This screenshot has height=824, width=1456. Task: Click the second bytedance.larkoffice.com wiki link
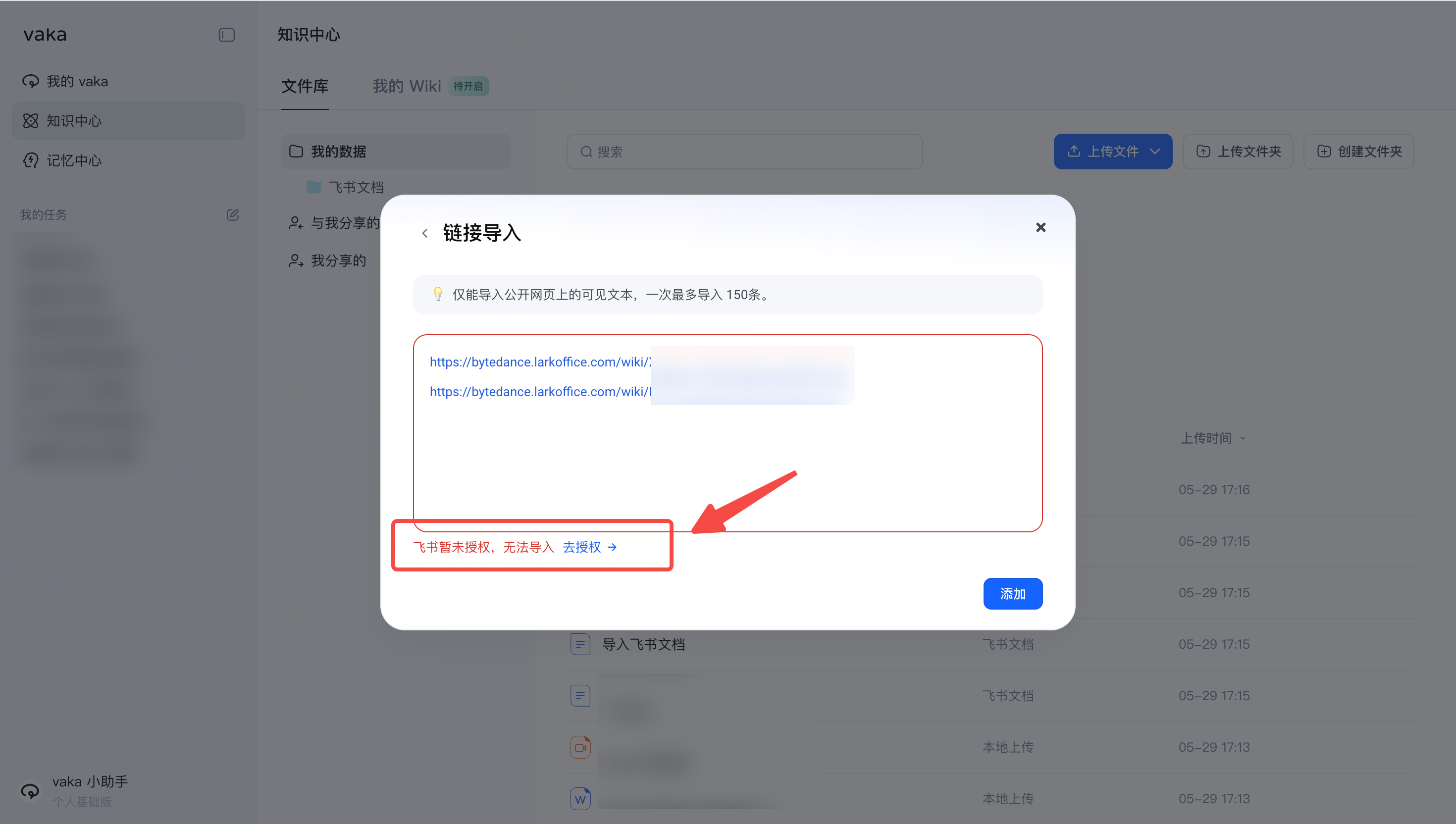[x=540, y=392]
